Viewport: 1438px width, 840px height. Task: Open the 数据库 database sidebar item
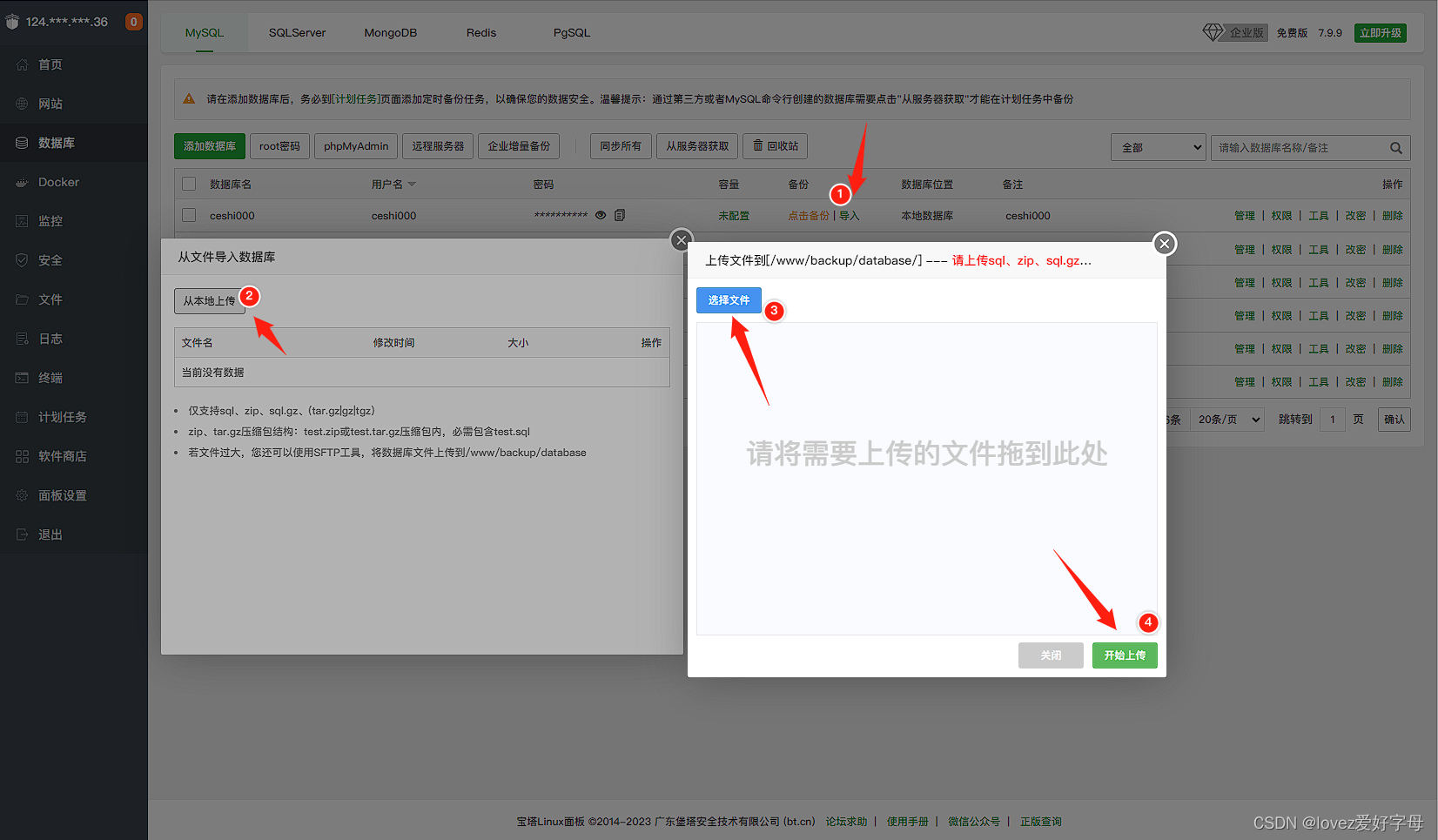[x=74, y=143]
